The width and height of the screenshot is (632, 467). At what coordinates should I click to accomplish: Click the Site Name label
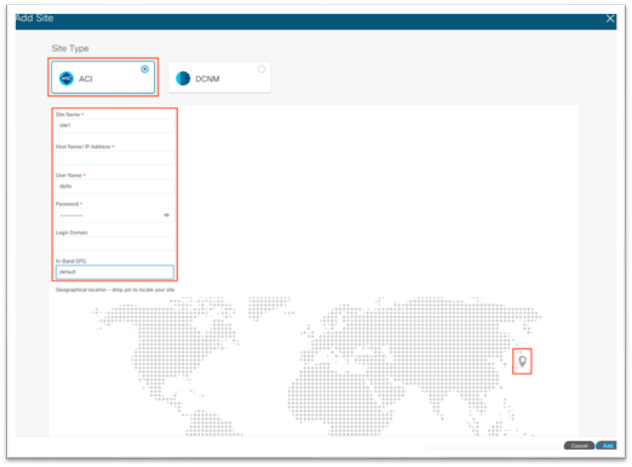point(68,114)
